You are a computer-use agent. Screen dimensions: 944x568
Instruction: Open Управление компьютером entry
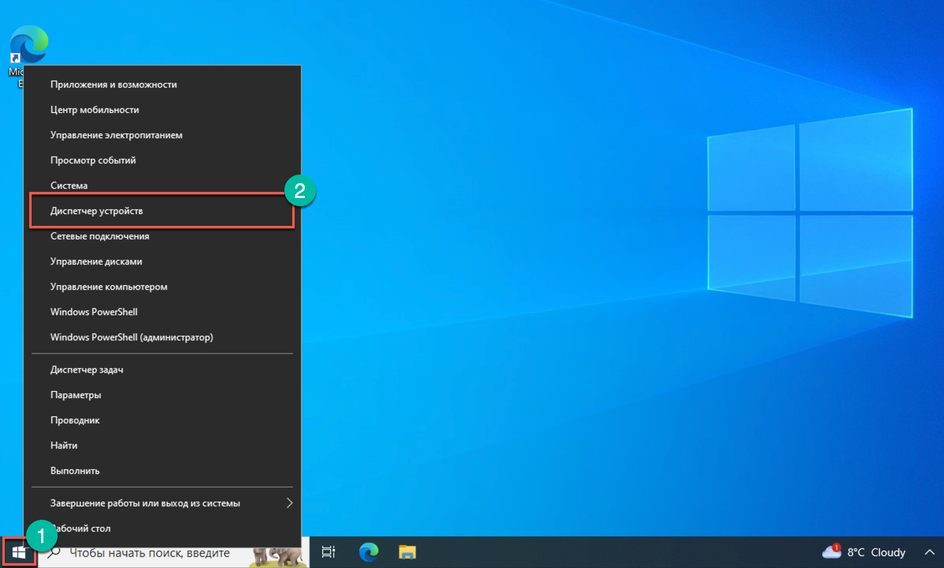[x=162, y=287]
